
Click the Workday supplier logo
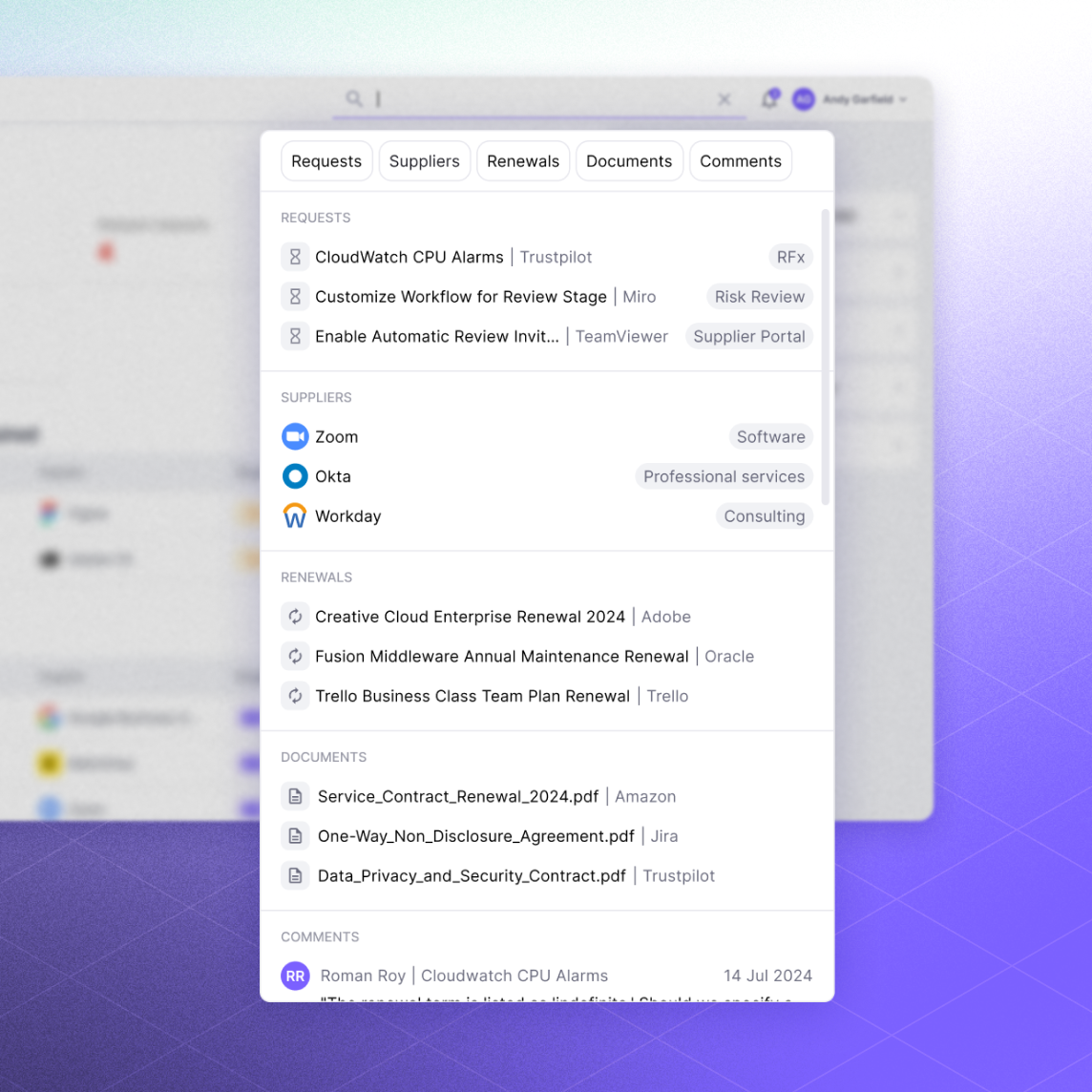295,516
